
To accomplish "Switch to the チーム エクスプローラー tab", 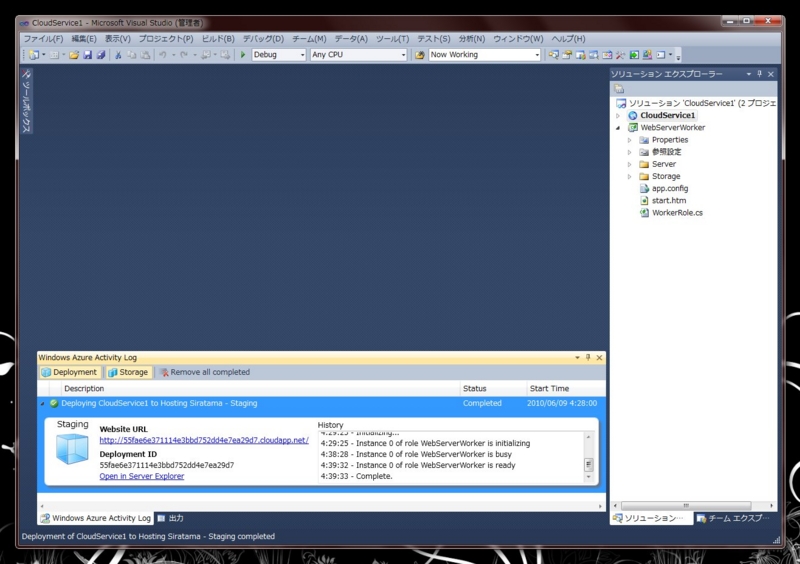I will pos(733,518).
